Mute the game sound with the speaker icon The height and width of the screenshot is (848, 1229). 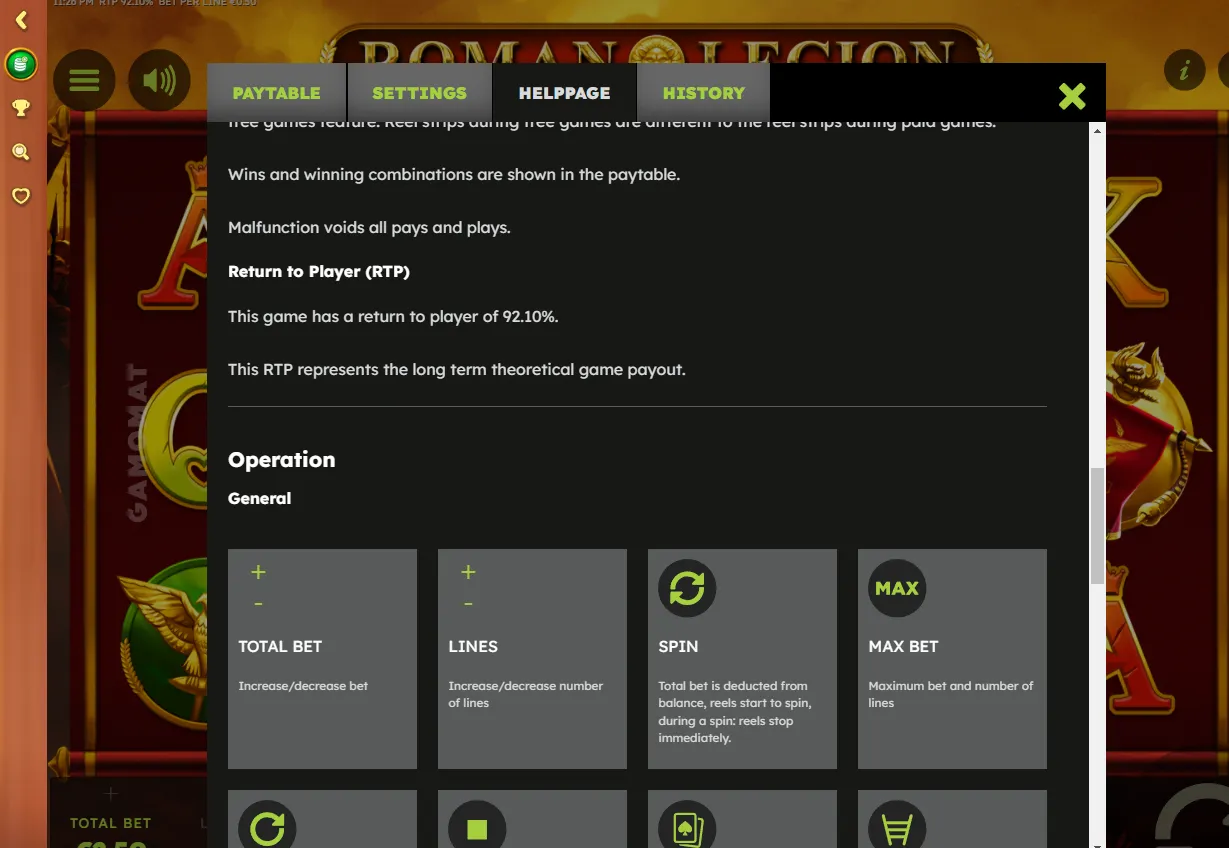pos(159,80)
